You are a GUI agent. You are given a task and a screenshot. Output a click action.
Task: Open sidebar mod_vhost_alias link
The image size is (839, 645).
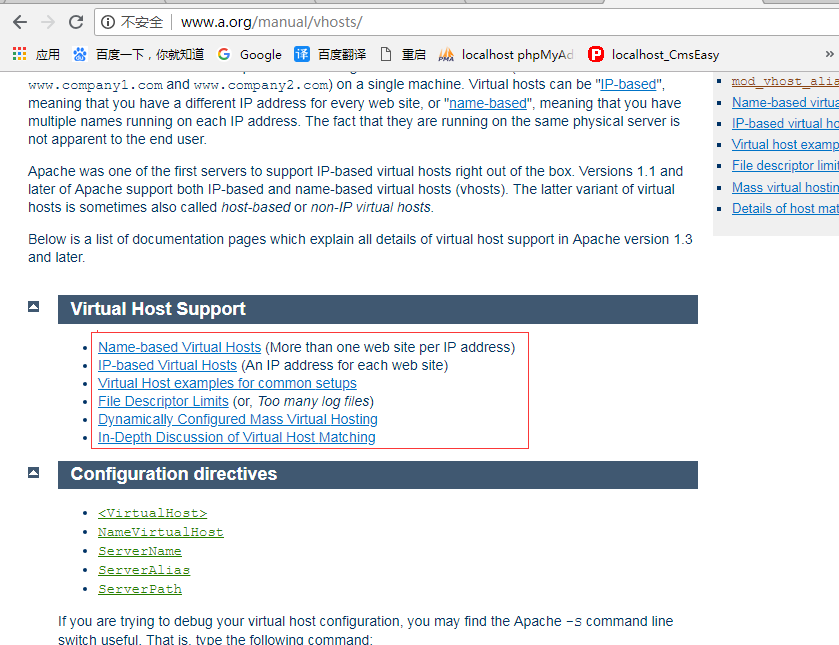click(785, 81)
